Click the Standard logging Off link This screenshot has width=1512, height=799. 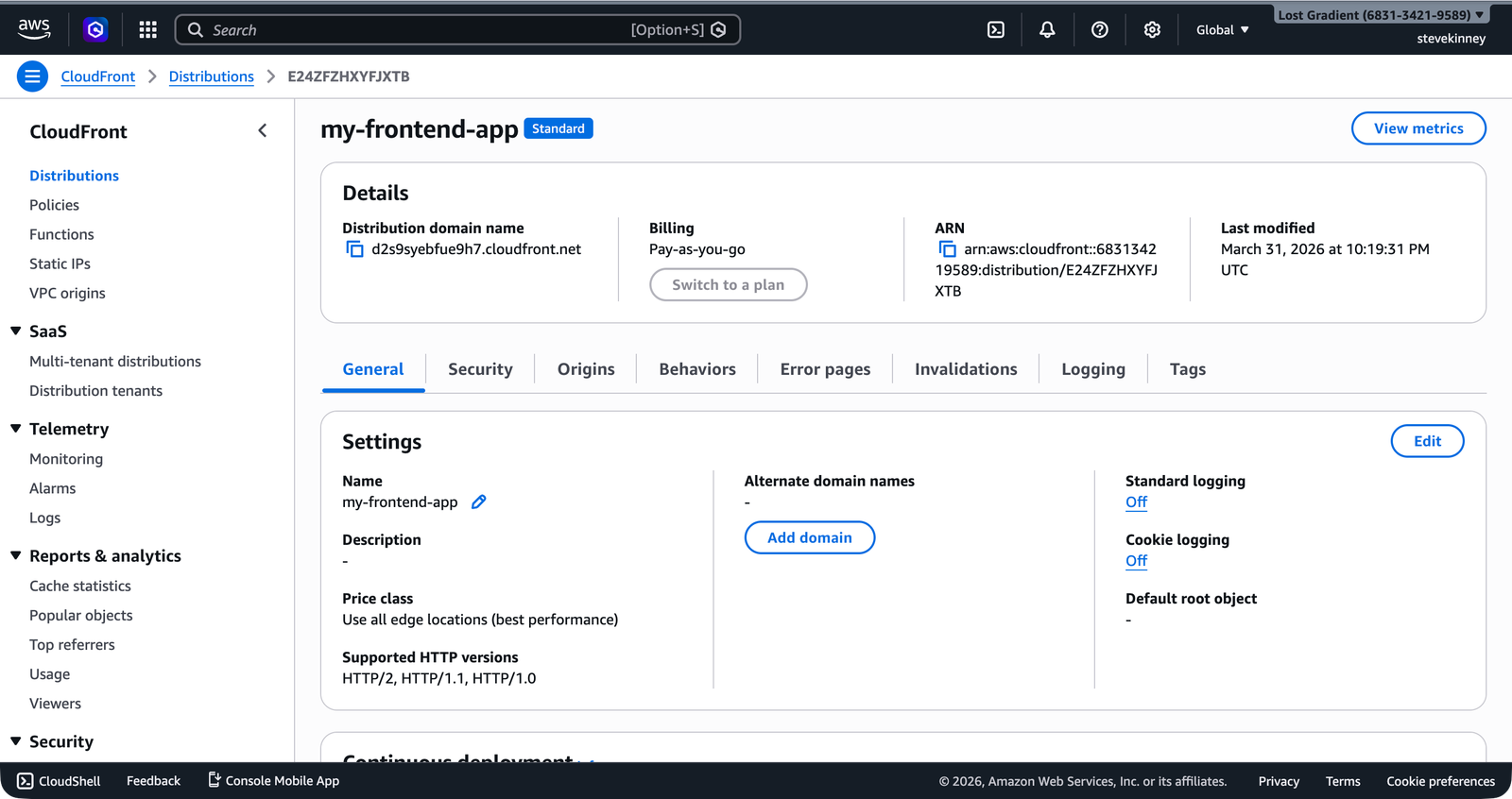point(1136,502)
